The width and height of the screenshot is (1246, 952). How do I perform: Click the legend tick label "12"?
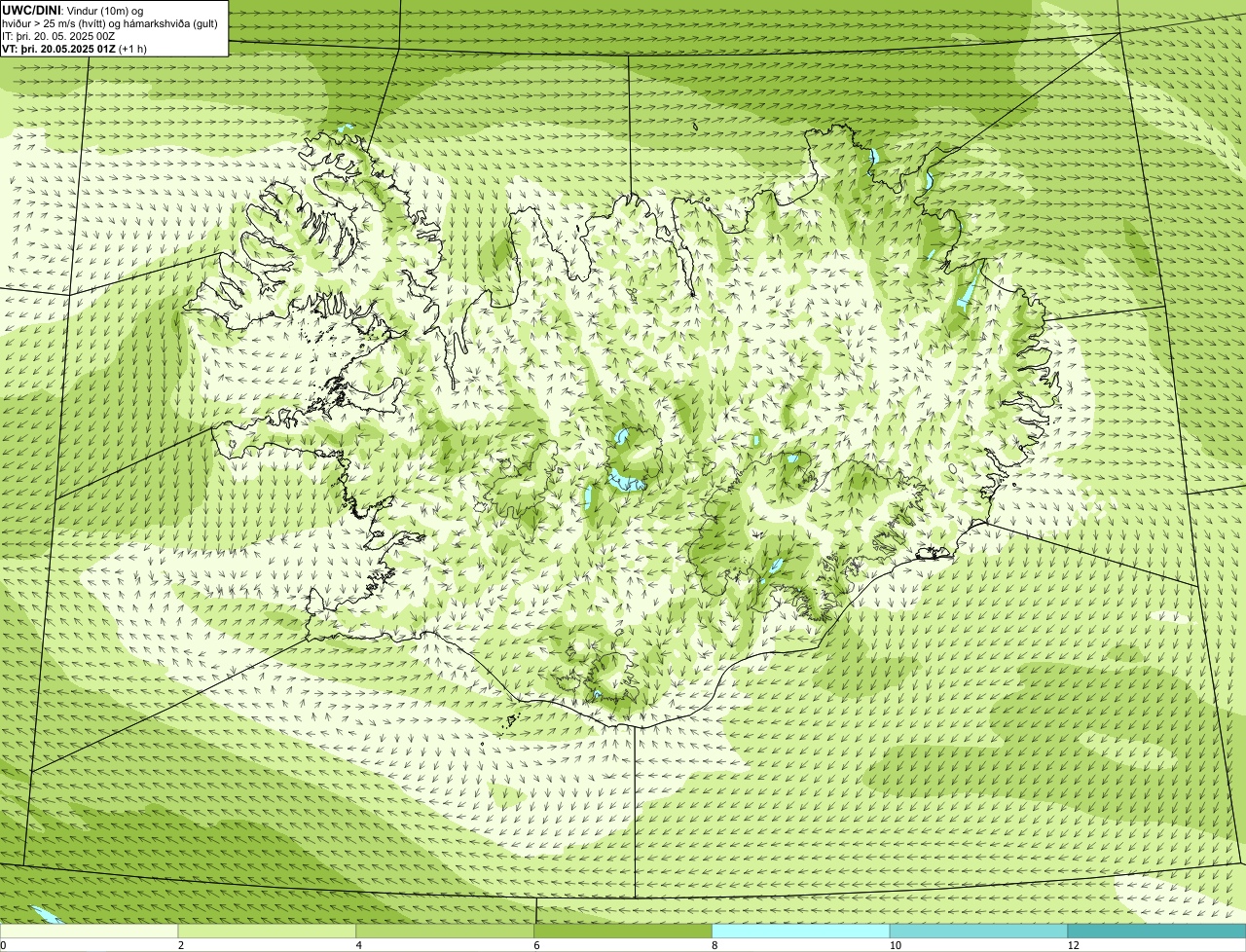1073,945
